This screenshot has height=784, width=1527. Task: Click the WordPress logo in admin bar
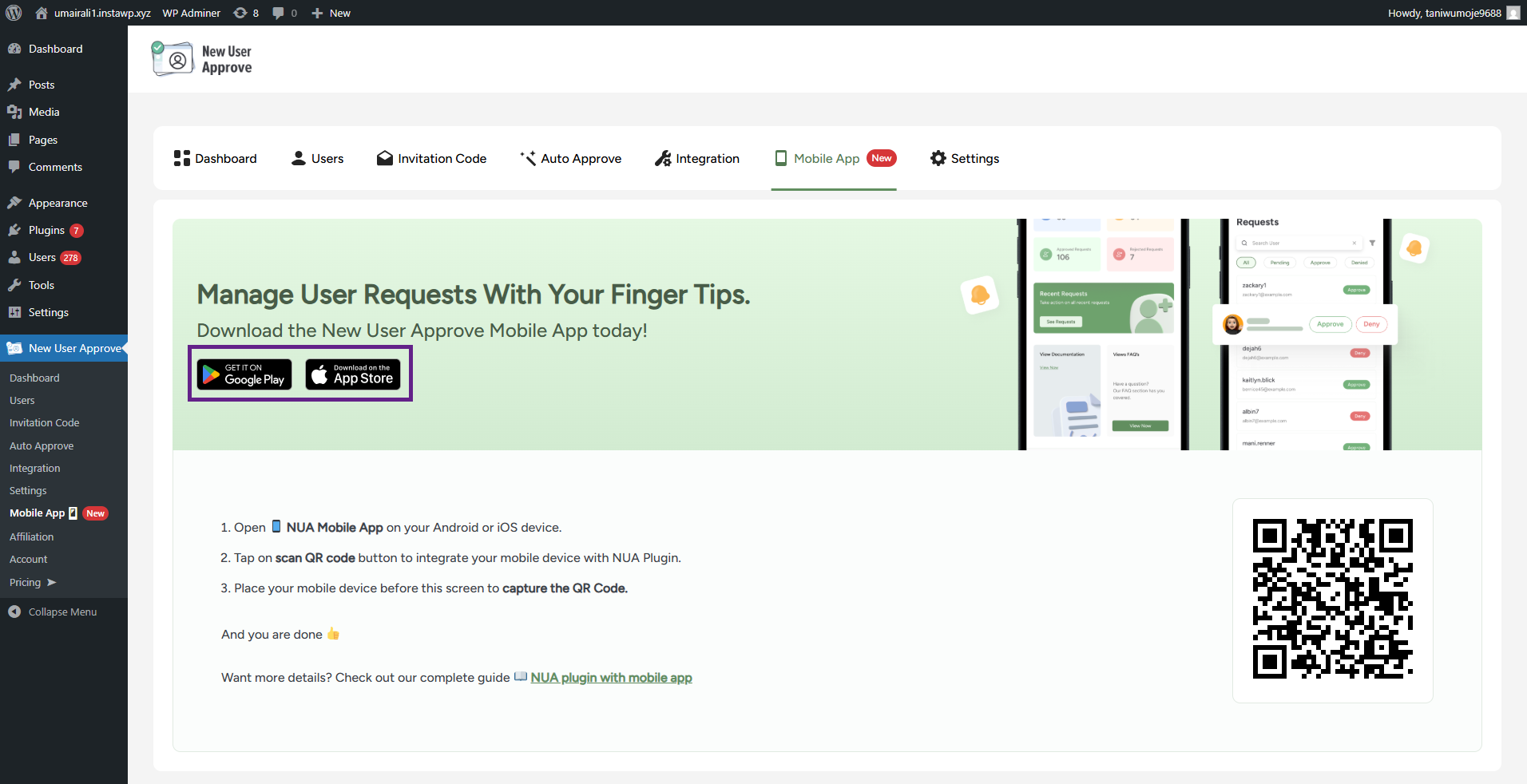[14, 13]
